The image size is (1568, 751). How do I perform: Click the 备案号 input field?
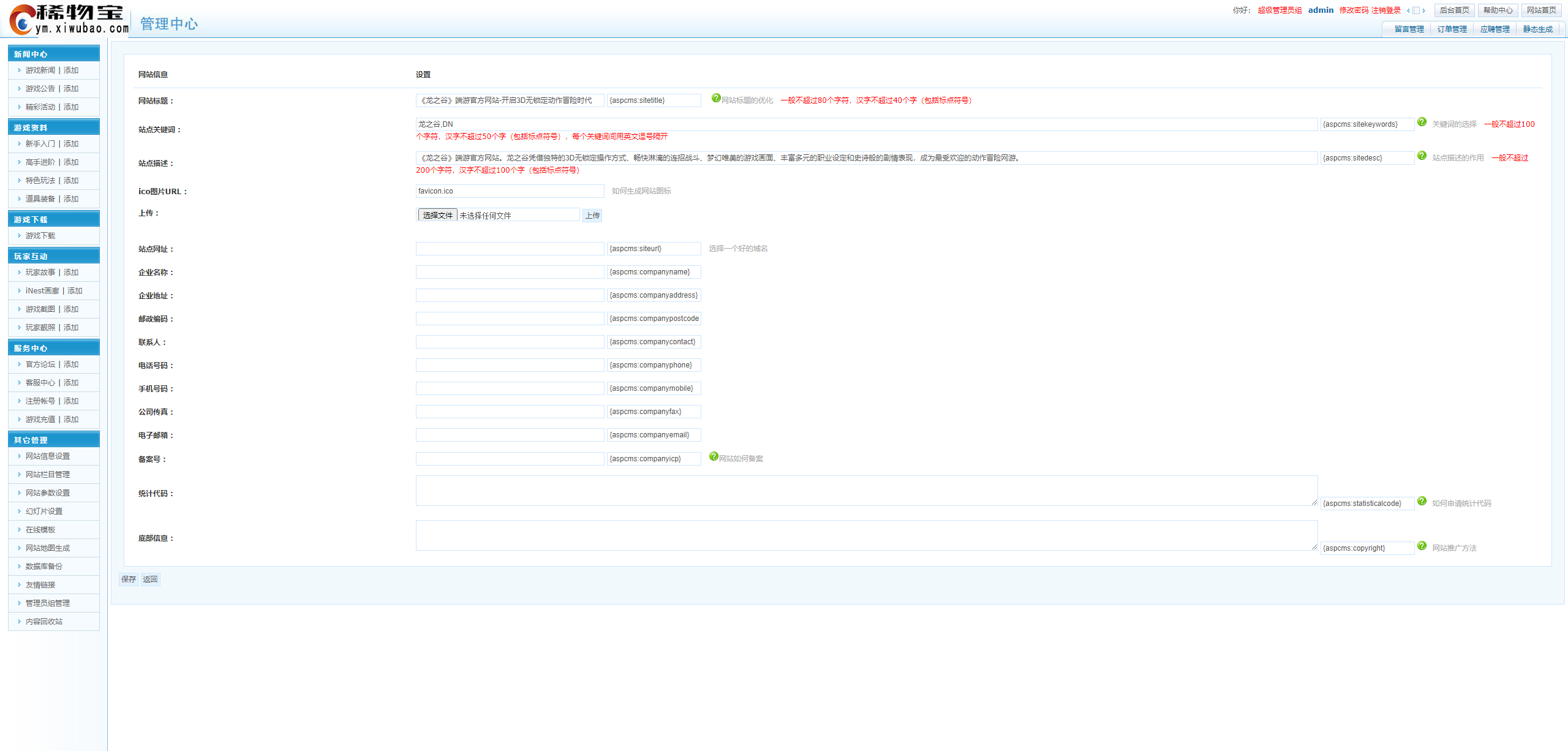[510, 459]
